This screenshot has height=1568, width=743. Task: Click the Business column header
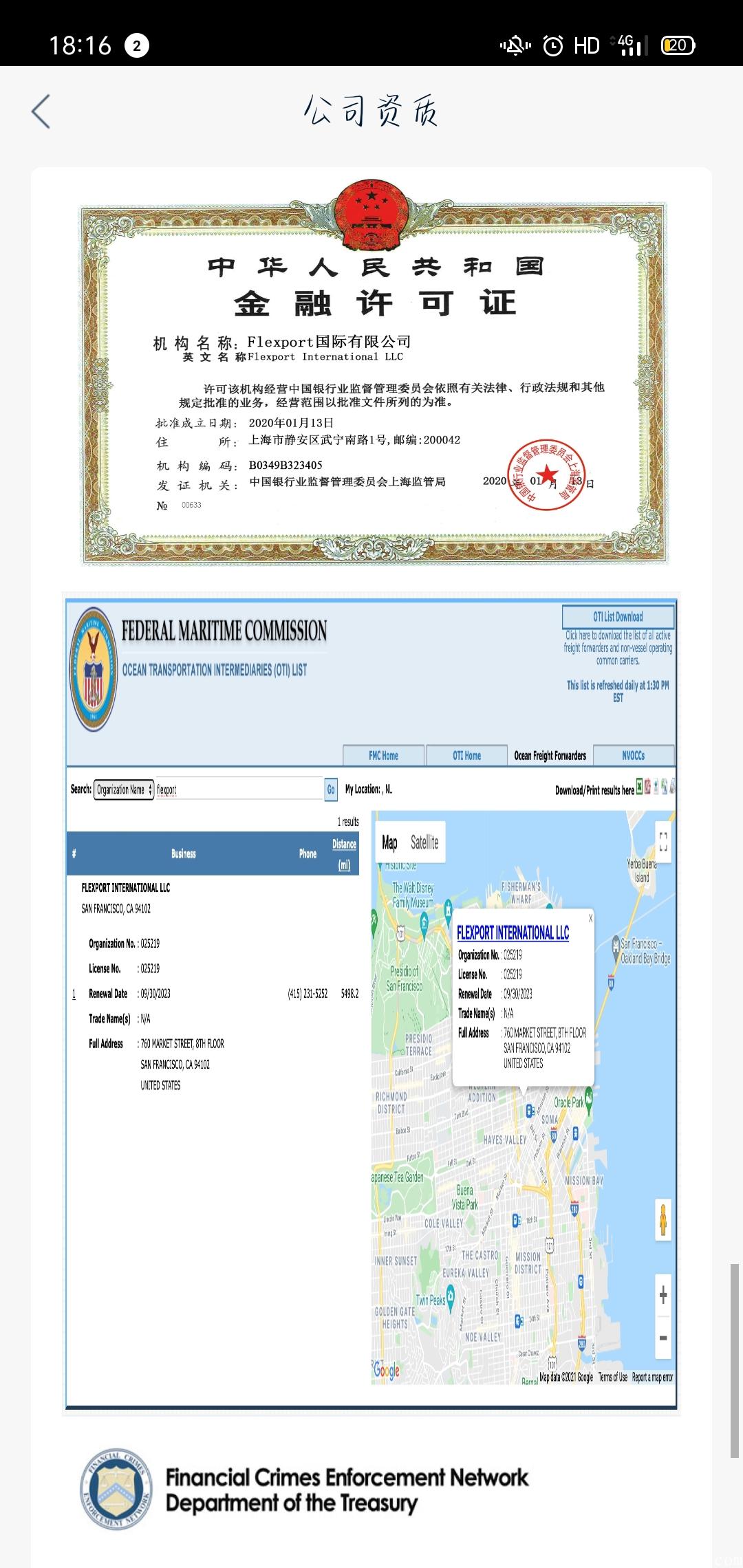184,853
